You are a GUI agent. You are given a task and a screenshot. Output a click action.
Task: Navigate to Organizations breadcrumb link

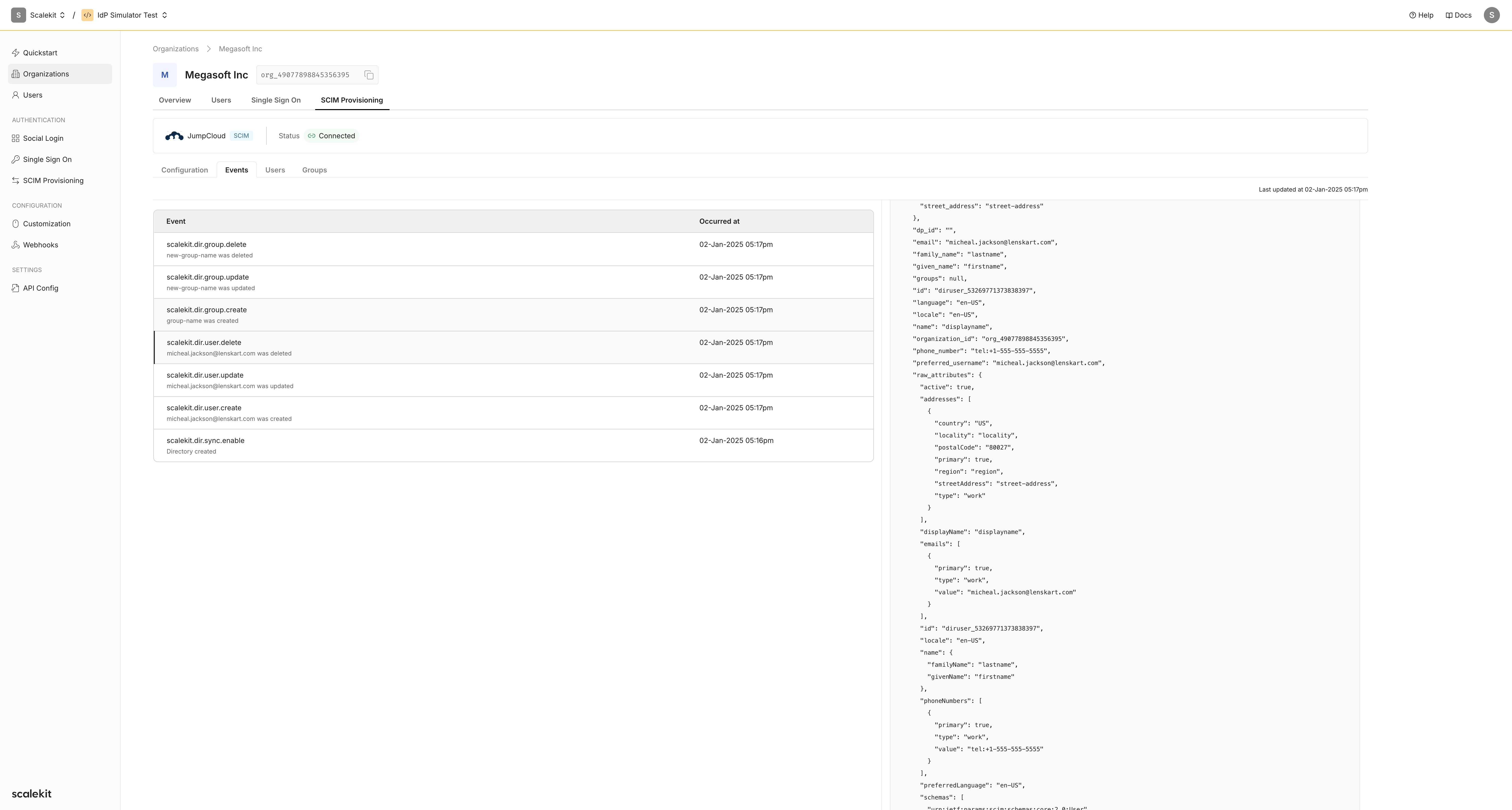[x=175, y=49]
